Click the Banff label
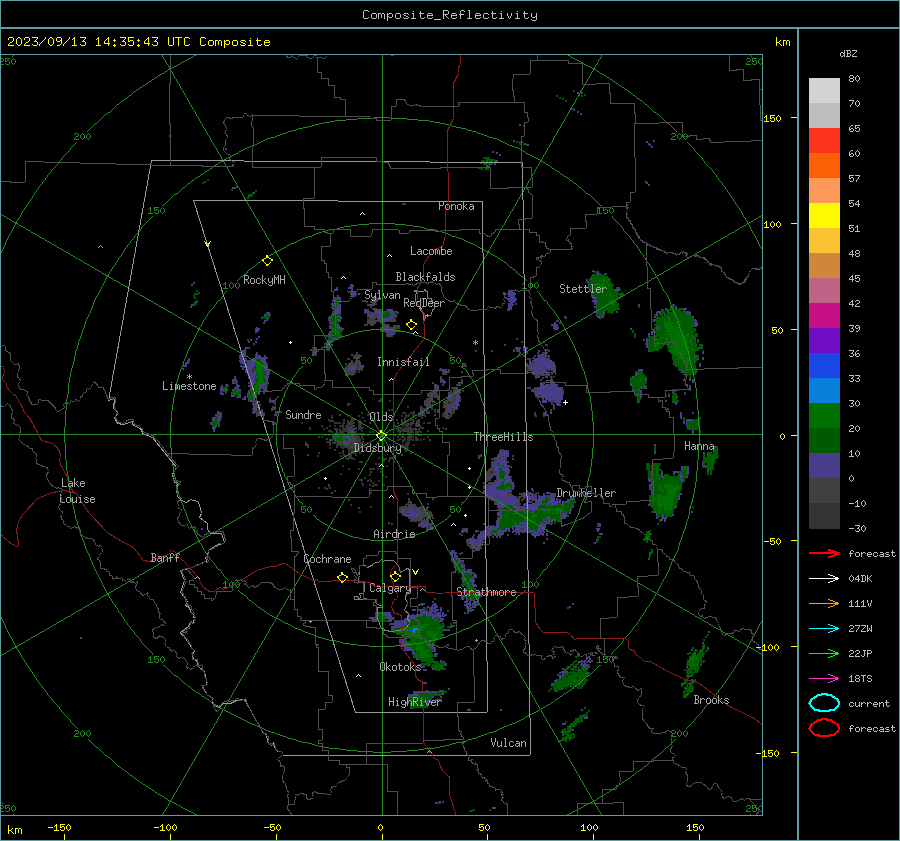The width and height of the screenshot is (900, 841). 165,557
